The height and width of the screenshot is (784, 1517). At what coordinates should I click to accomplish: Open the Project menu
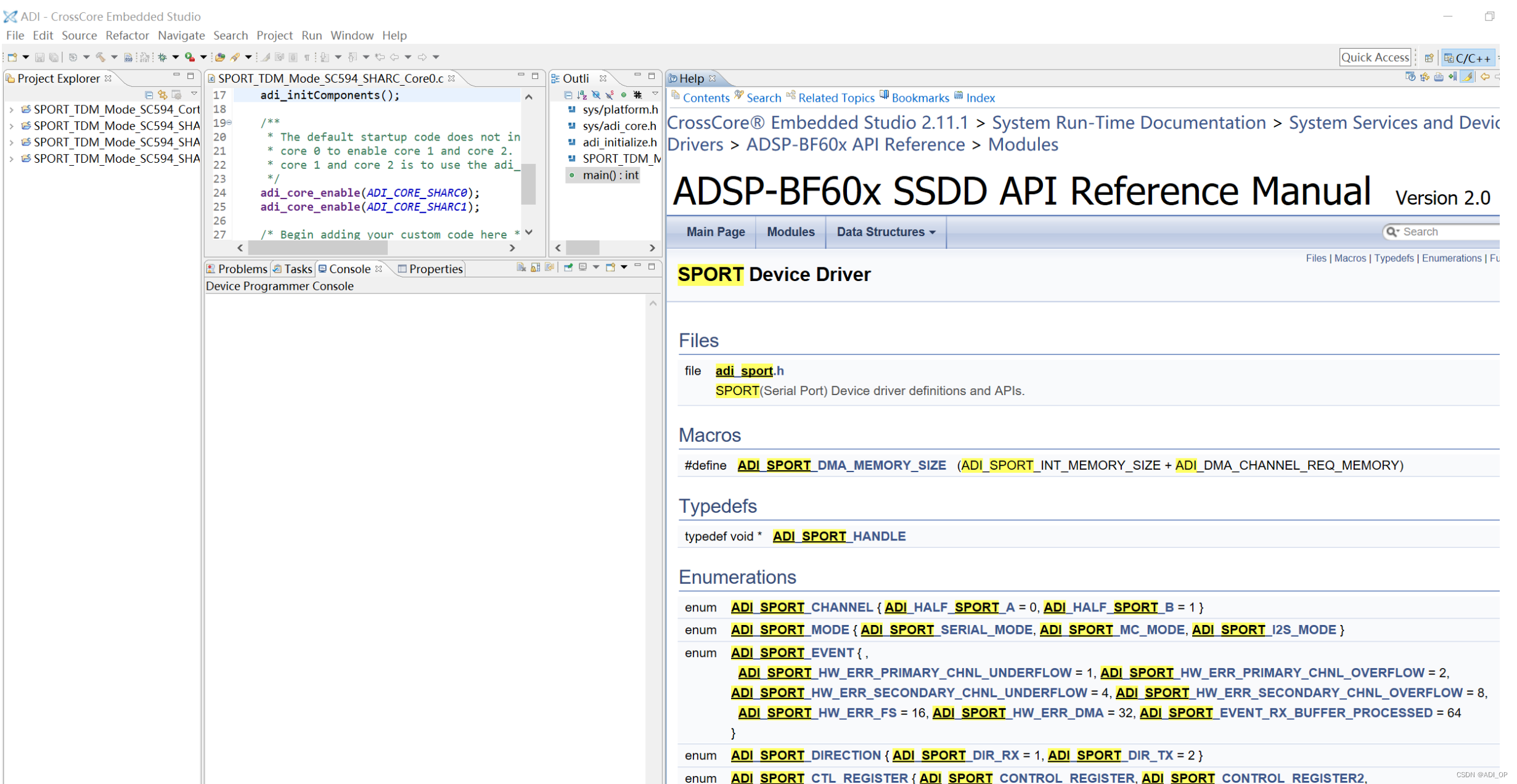click(274, 36)
